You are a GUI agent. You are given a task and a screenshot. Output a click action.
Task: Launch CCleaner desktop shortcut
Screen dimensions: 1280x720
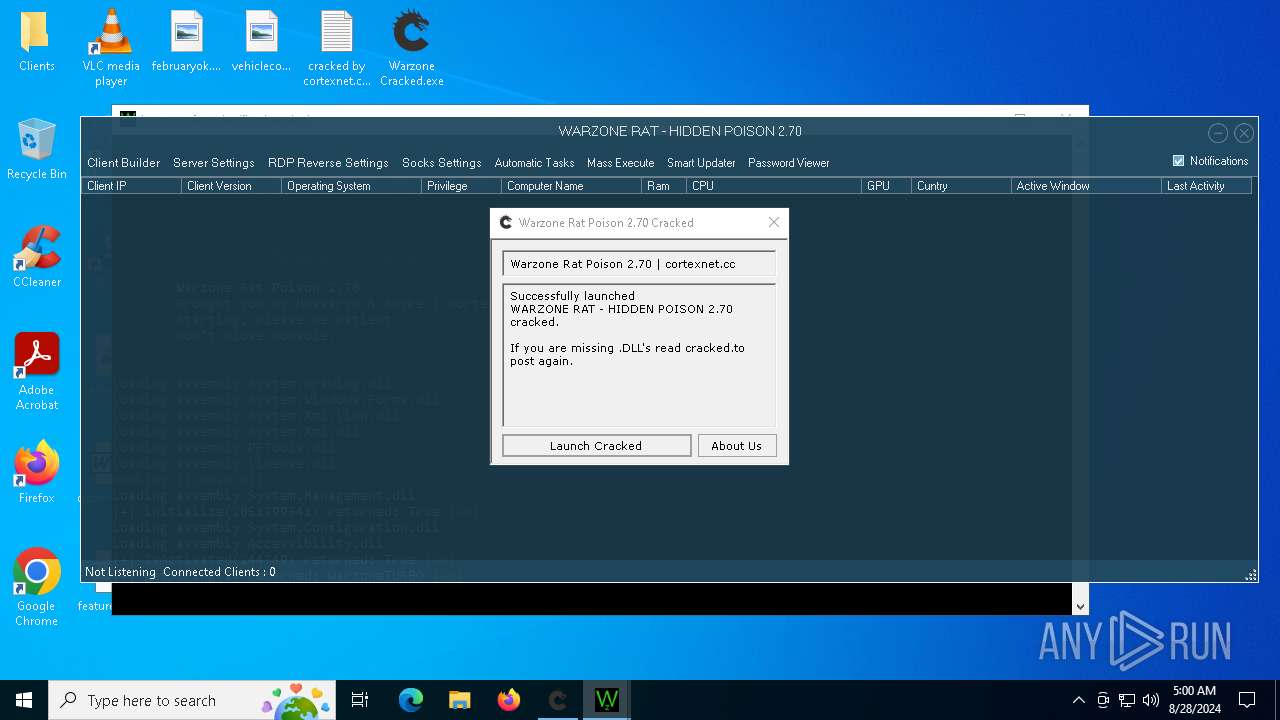(x=36, y=257)
